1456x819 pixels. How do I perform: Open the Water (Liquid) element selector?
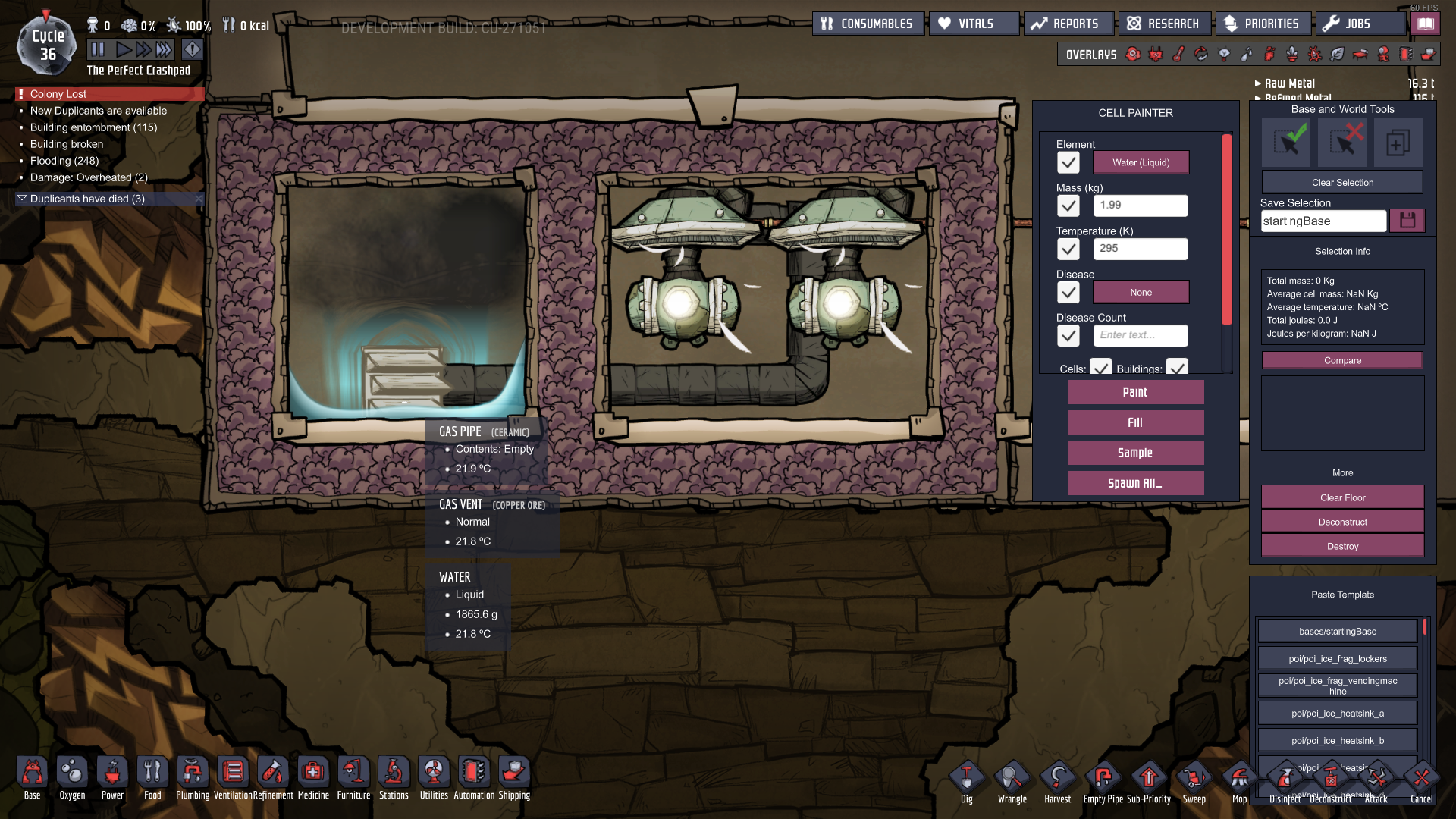[1141, 162]
